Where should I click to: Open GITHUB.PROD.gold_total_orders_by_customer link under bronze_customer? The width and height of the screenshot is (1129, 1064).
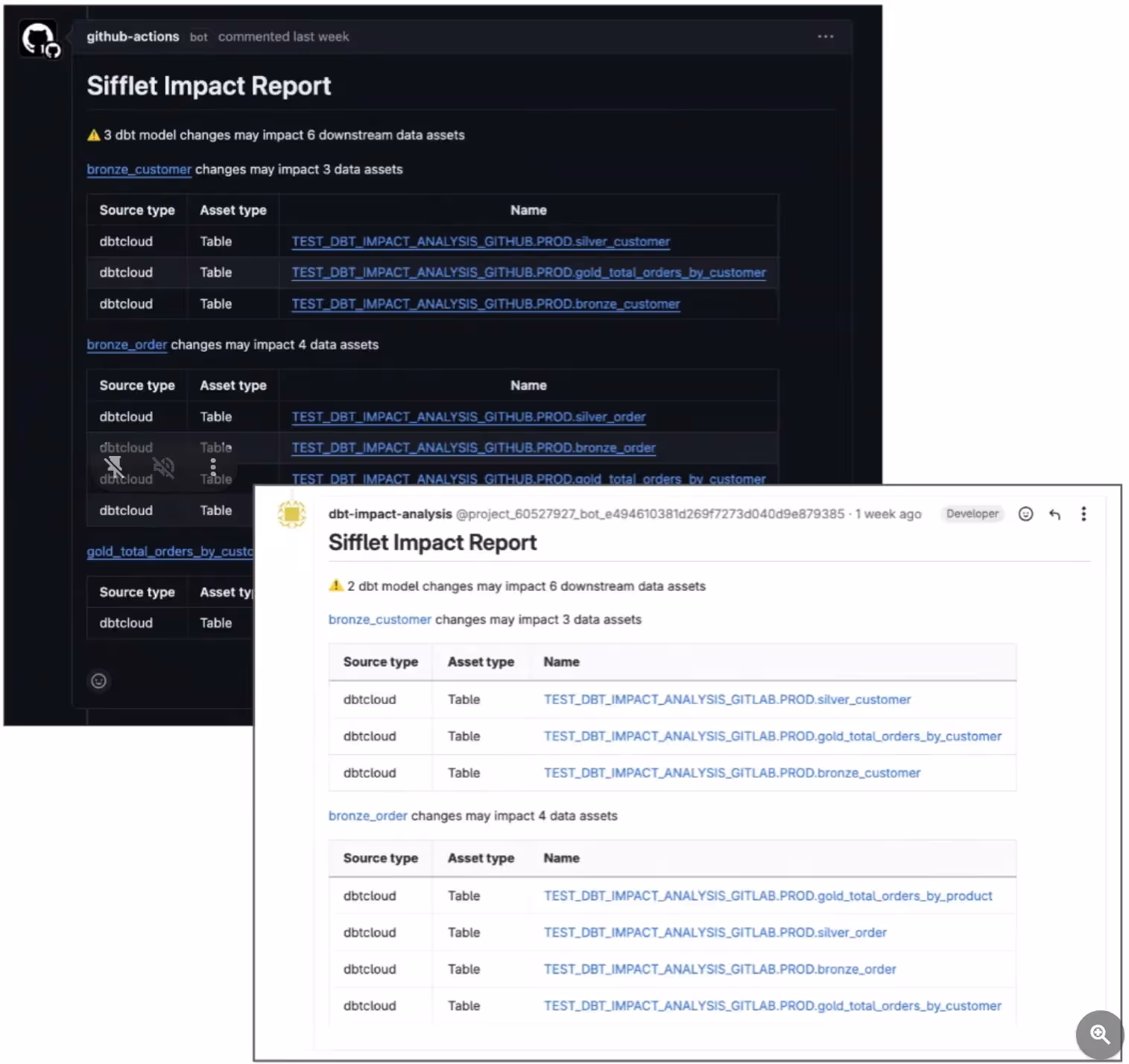(x=528, y=273)
